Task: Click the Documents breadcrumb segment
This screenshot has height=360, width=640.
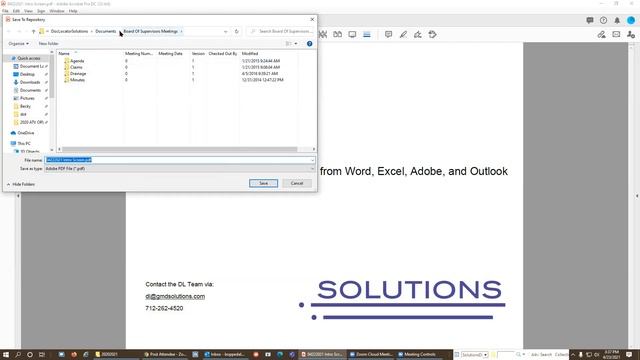Action: [x=105, y=31]
